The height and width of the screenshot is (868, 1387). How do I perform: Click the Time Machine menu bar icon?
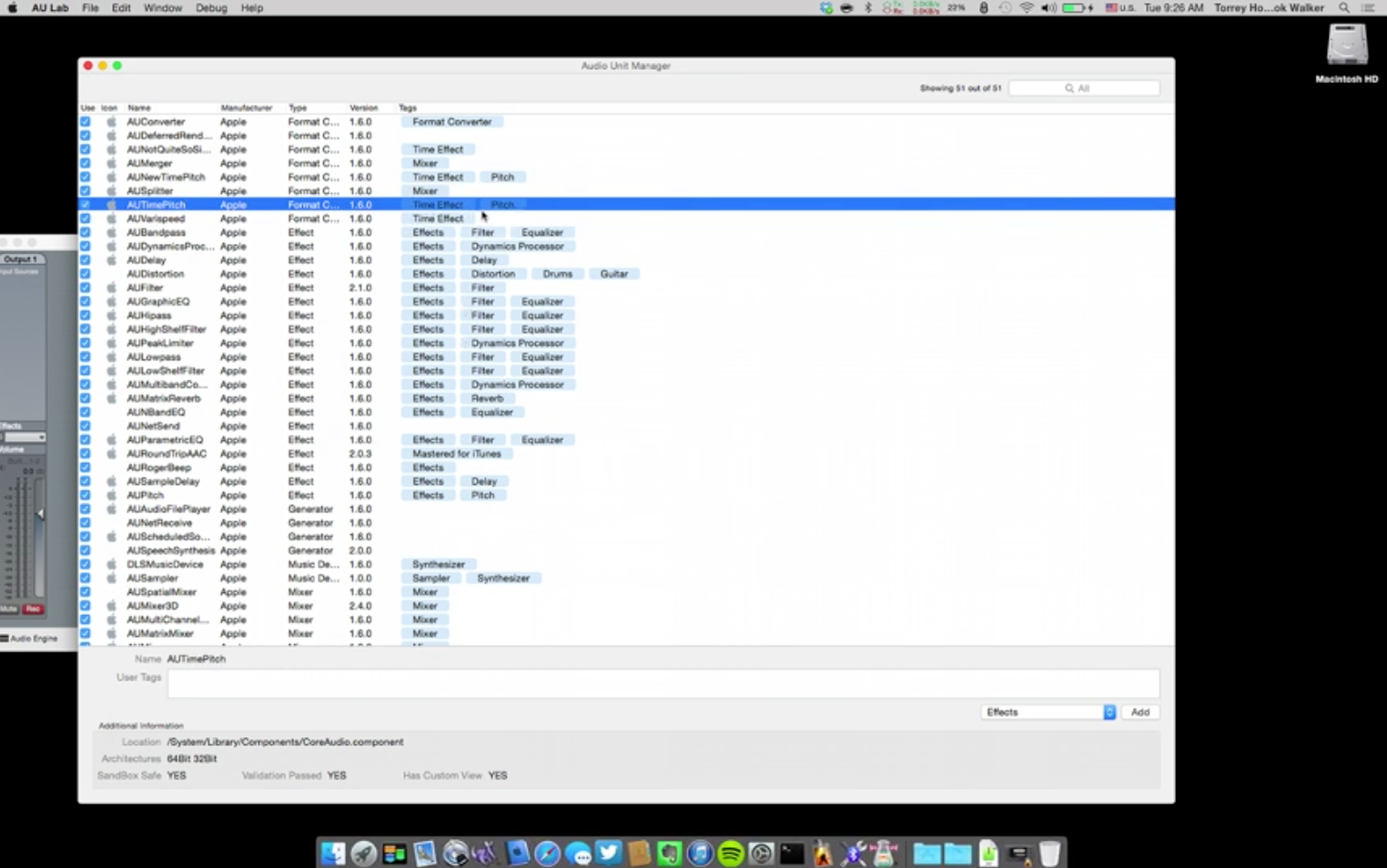click(1005, 8)
